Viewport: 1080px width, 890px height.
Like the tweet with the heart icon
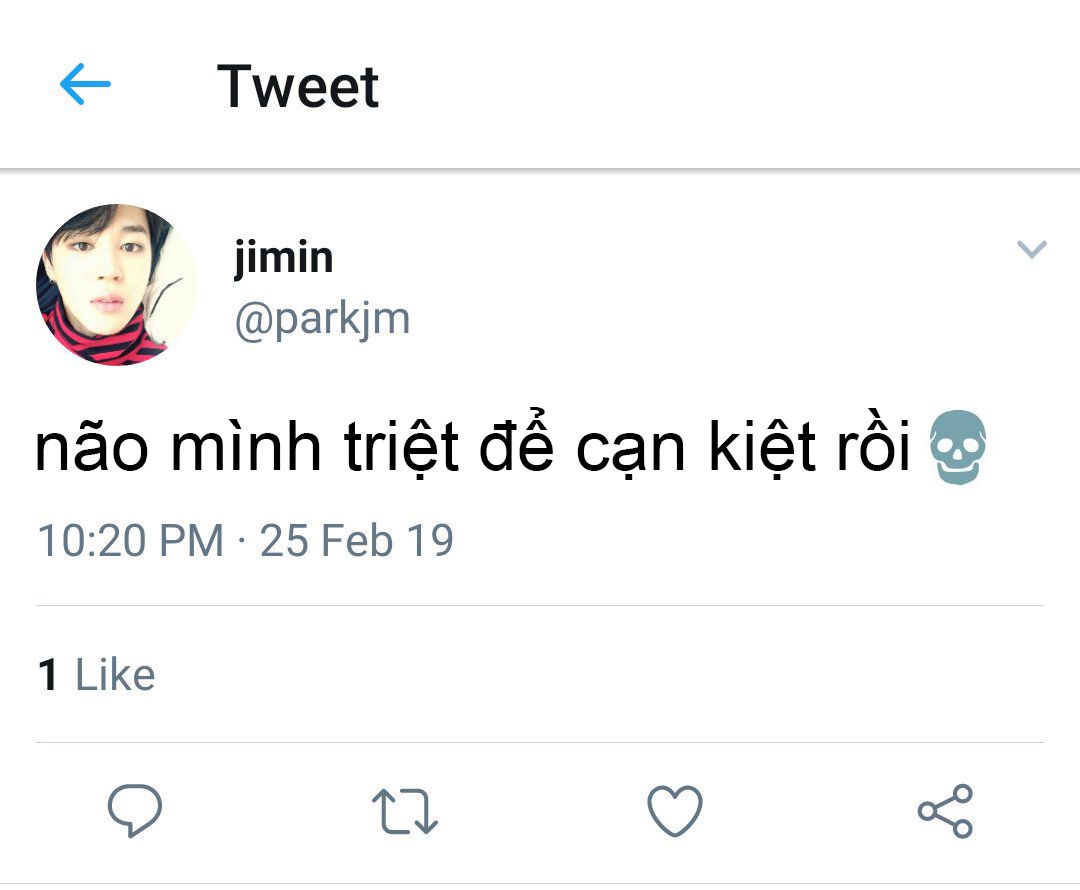675,810
